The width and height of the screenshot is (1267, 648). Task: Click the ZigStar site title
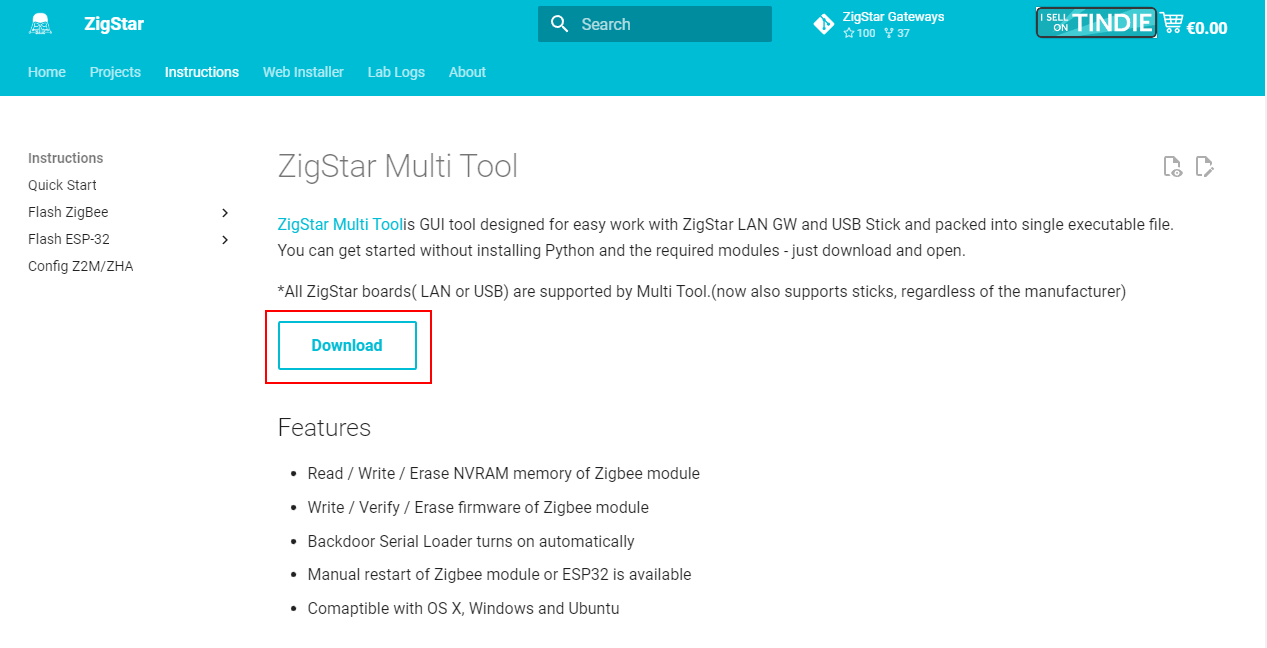114,24
